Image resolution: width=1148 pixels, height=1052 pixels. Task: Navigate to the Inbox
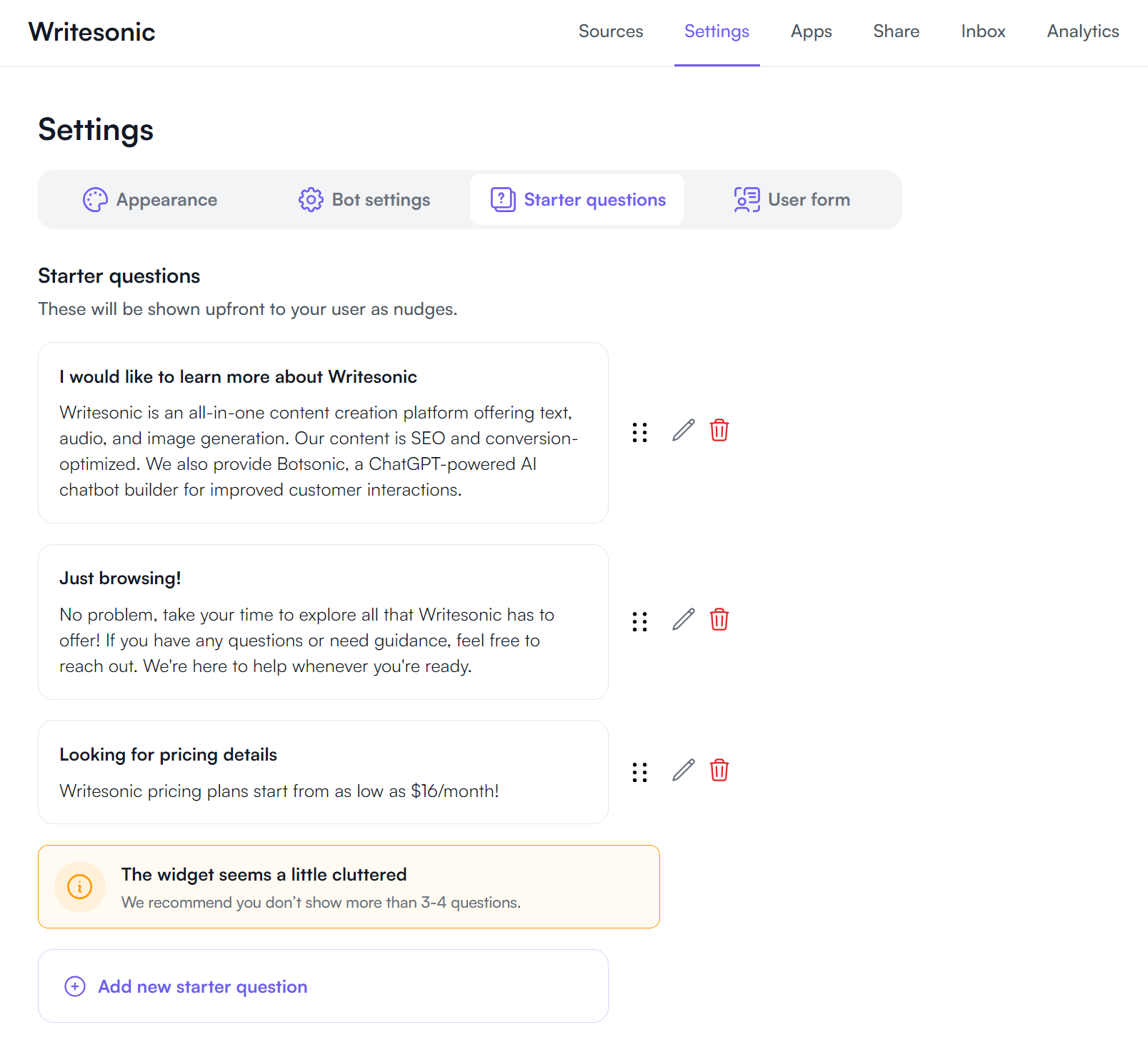pyautogui.click(x=983, y=31)
